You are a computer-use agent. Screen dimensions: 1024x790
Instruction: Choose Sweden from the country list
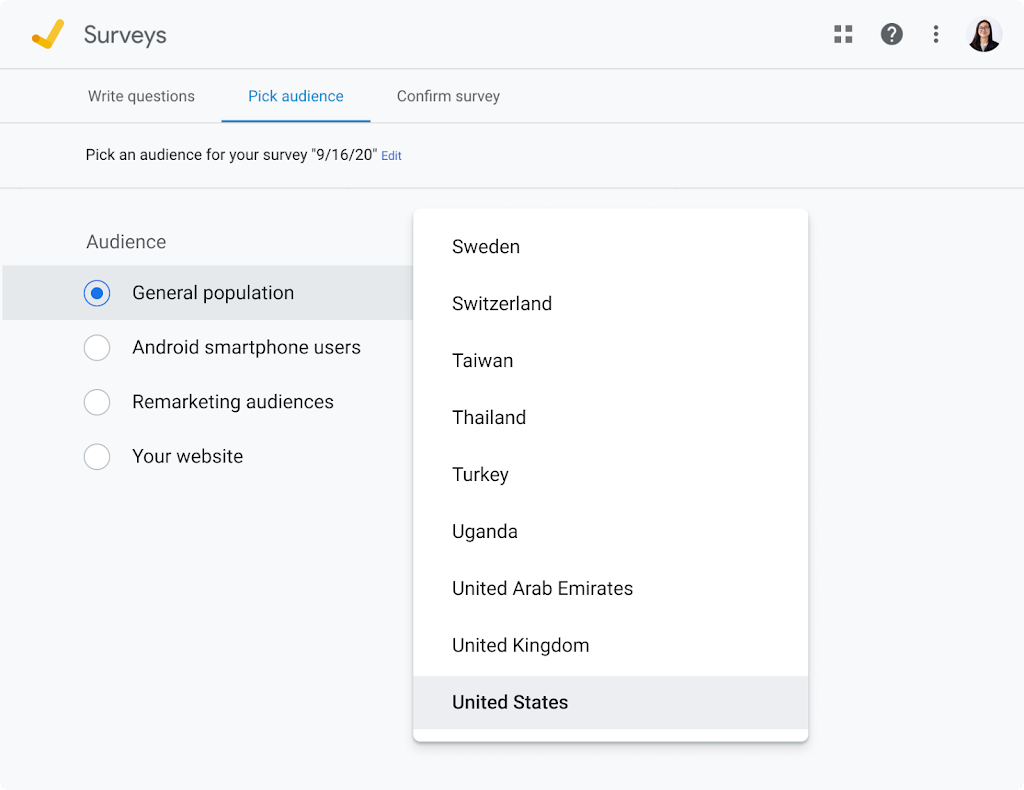tap(486, 247)
